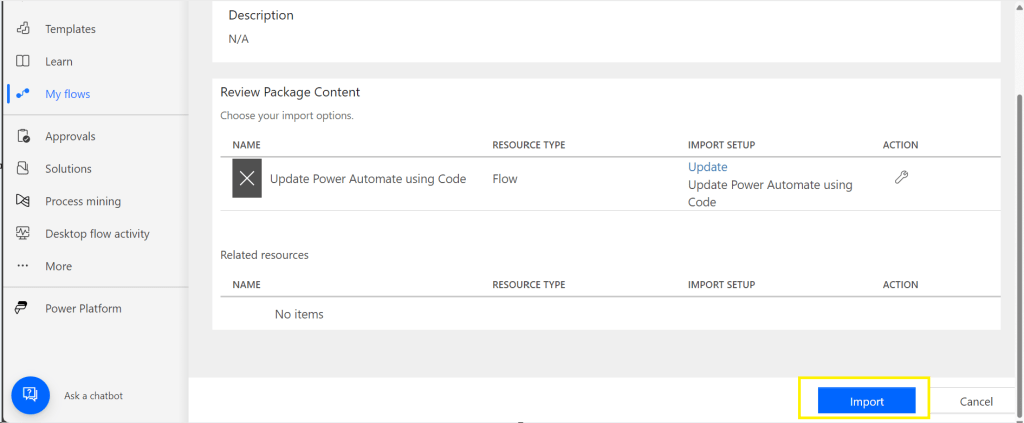Viewport: 1024px width, 423px height.
Task: Click the Solutions icon in sidebar
Action: click(23, 169)
